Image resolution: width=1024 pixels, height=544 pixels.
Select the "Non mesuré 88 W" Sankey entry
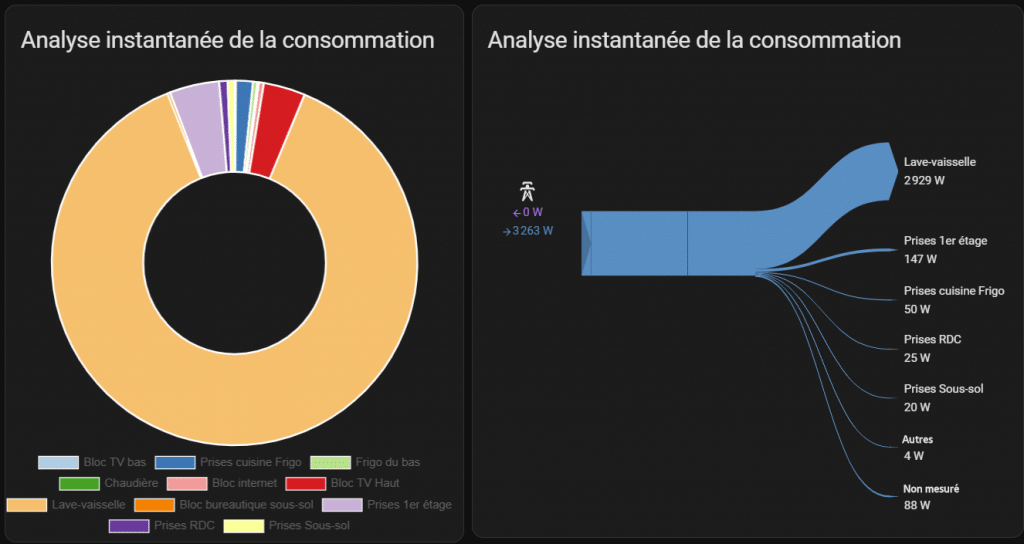coord(931,497)
